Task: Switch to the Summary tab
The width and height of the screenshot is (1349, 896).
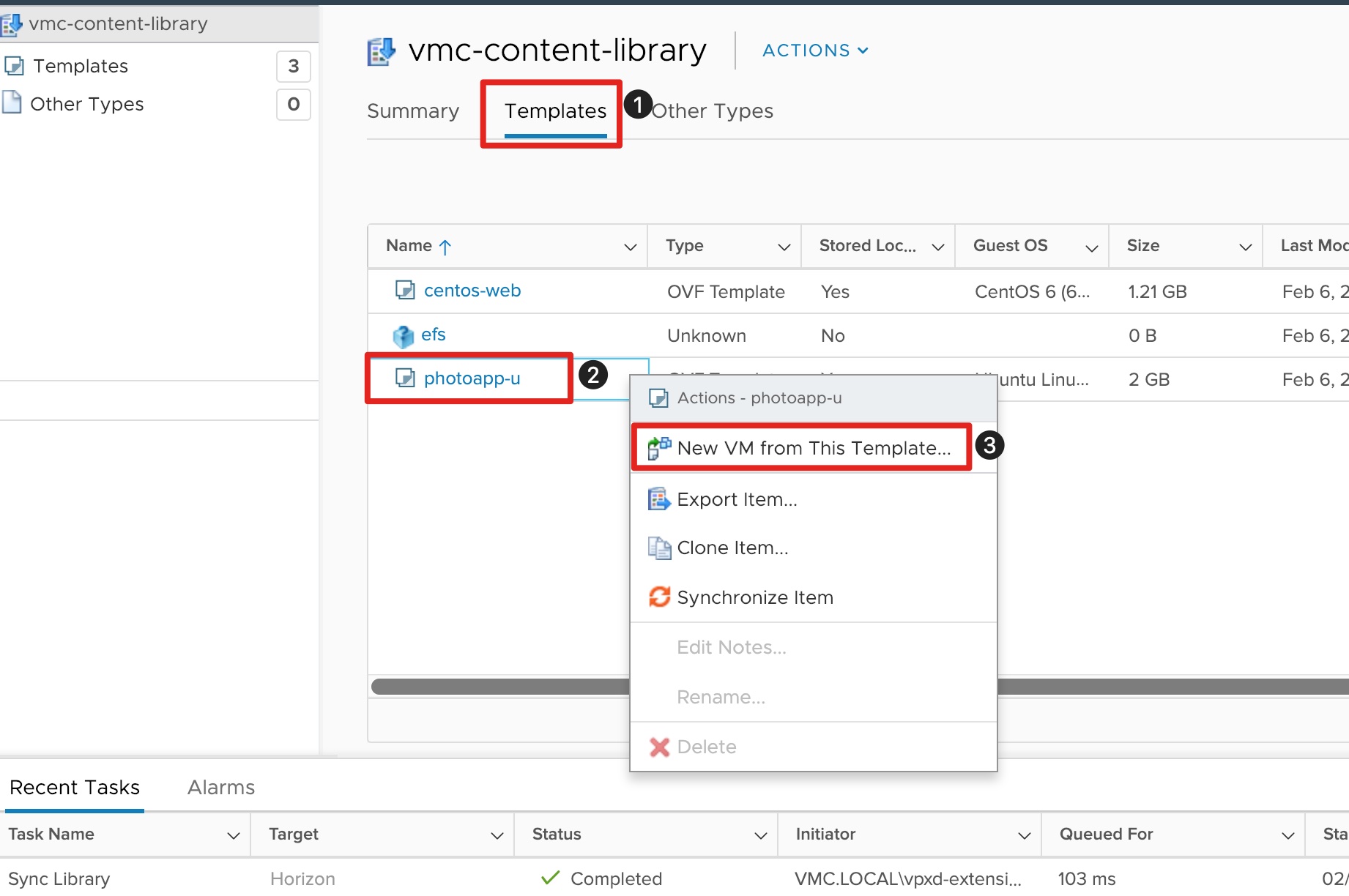Action: pyautogui.click(x=413, y=111)
